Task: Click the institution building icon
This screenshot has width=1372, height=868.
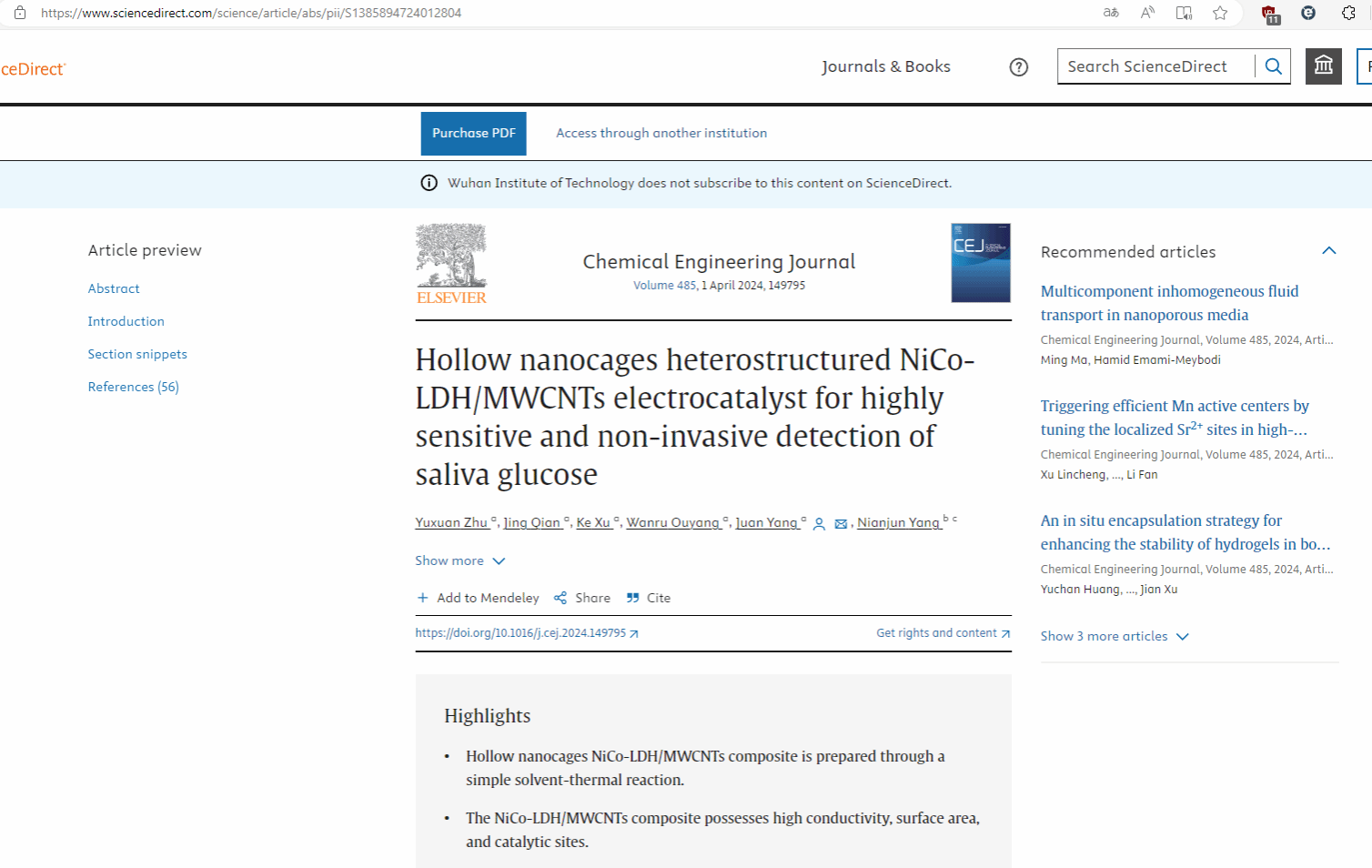Action: (1323, 66)
